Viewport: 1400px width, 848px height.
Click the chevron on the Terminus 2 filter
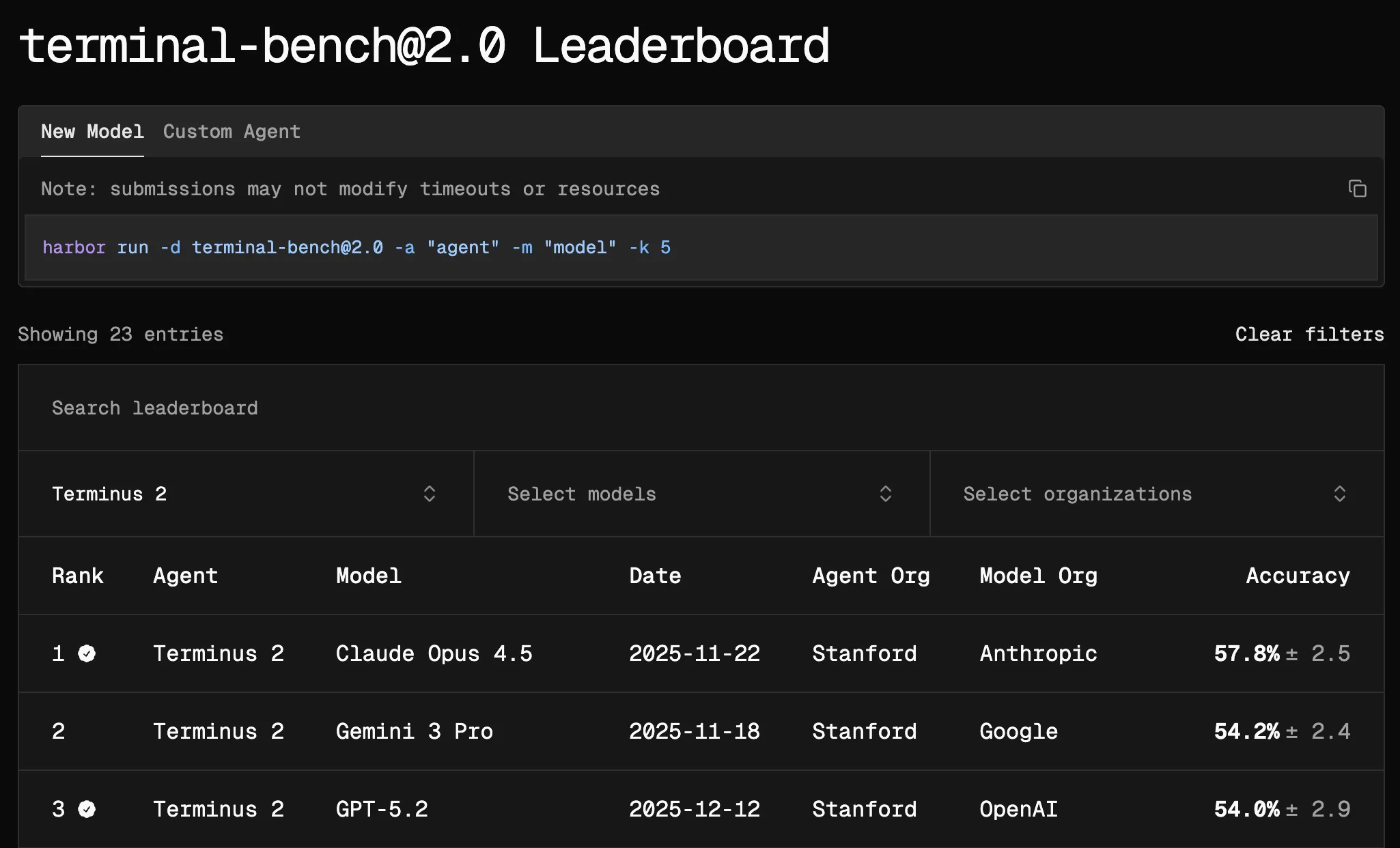pyautogui.click(x=429, y=494)
